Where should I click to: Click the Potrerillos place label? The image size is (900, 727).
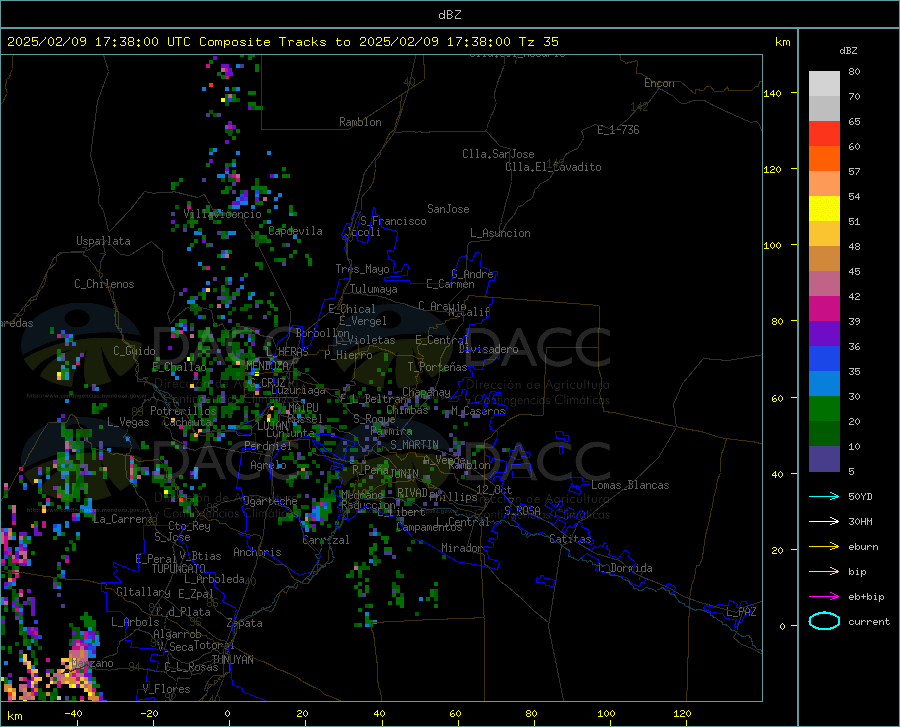(x=183, y=411)
